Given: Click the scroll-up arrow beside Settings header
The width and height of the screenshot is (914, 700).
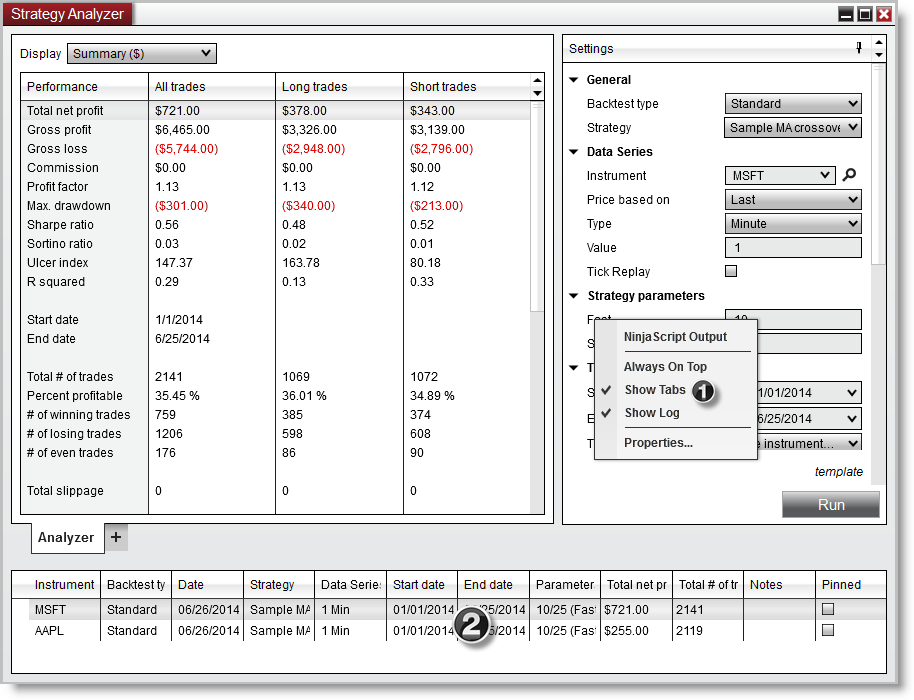Looking at the screenshot, I should pos(877,42).
